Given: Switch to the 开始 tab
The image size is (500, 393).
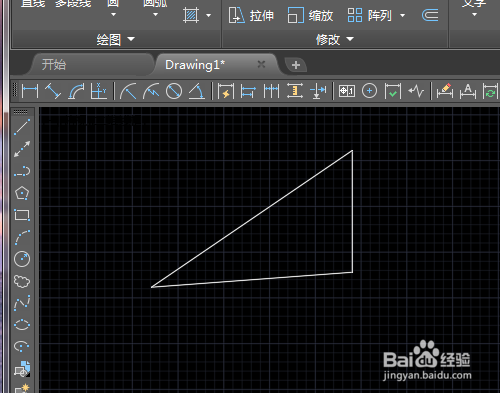Looking at the screenshot, I should click(x=54, y=64).
